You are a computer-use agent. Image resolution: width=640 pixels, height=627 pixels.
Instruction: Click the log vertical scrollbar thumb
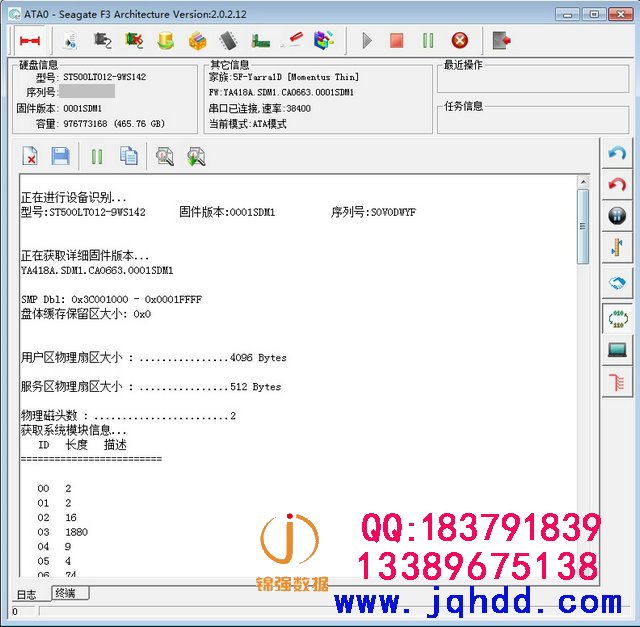583,226
